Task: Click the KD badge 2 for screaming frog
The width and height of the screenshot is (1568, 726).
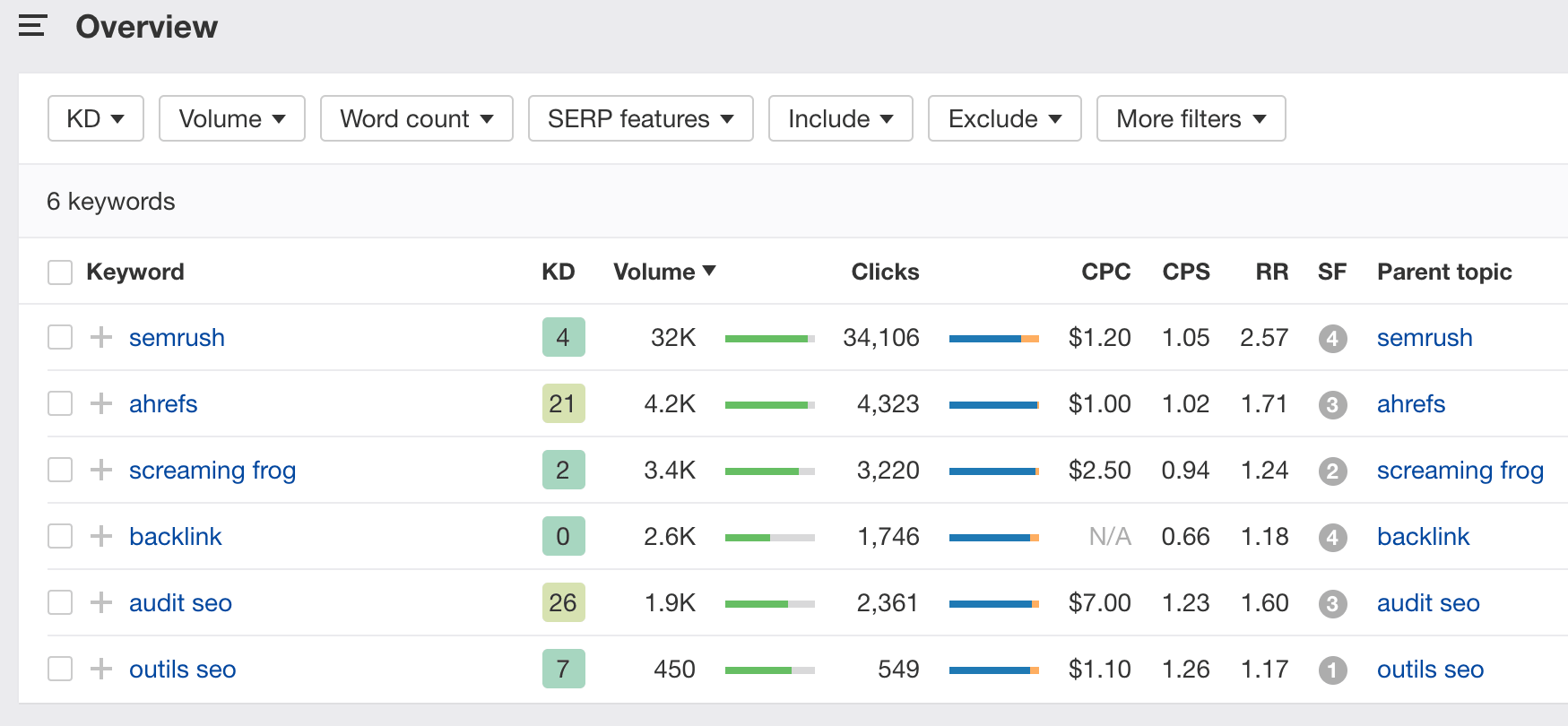Action: 563,470
